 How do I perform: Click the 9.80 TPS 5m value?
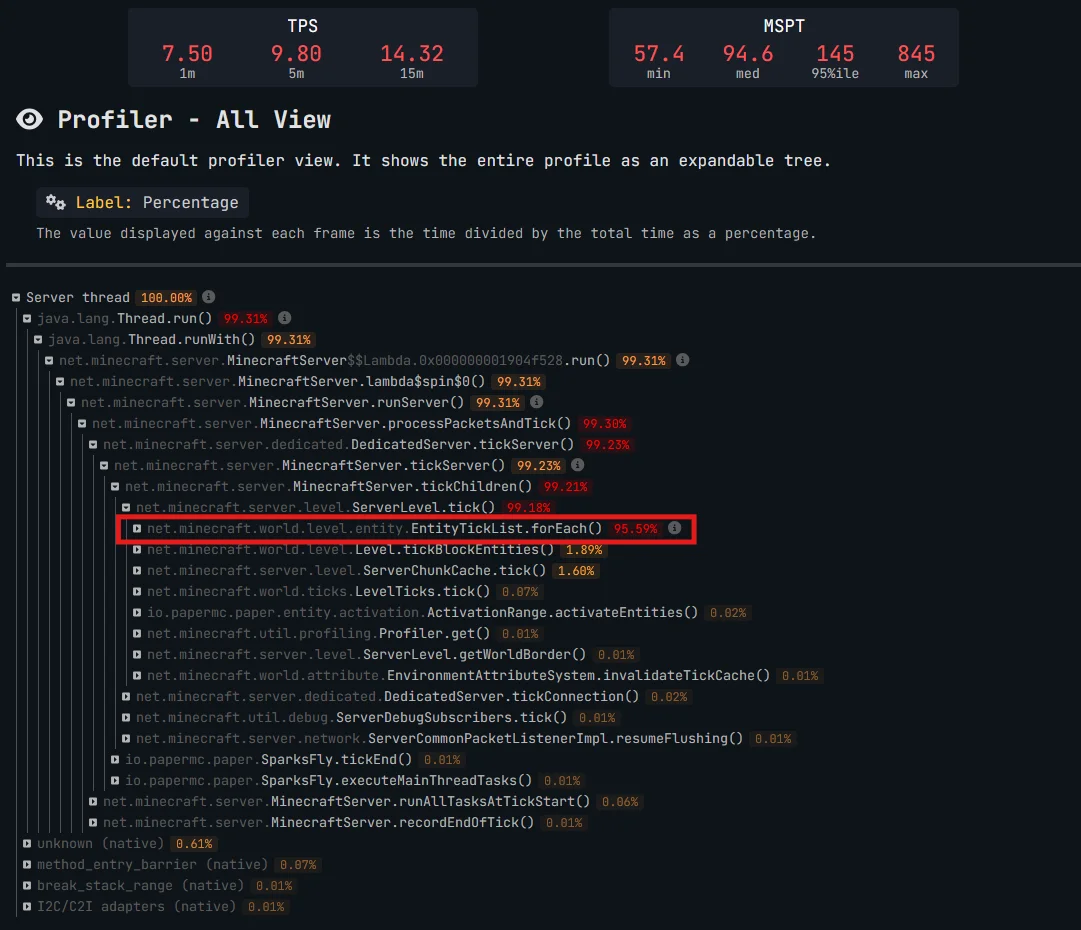coord(296,53)
